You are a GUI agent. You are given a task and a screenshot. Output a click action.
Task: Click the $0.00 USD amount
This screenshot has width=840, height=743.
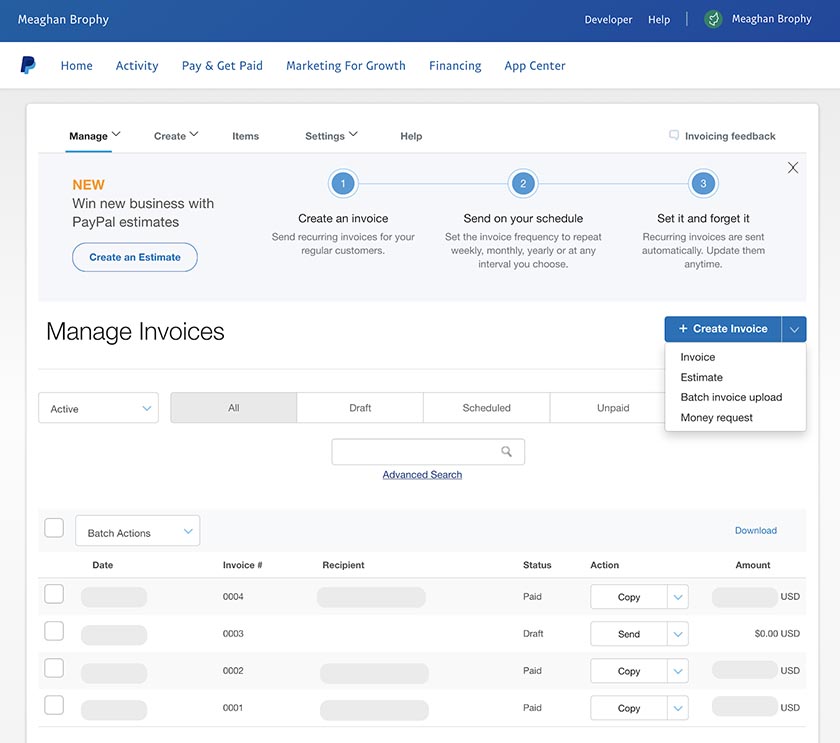777,633
